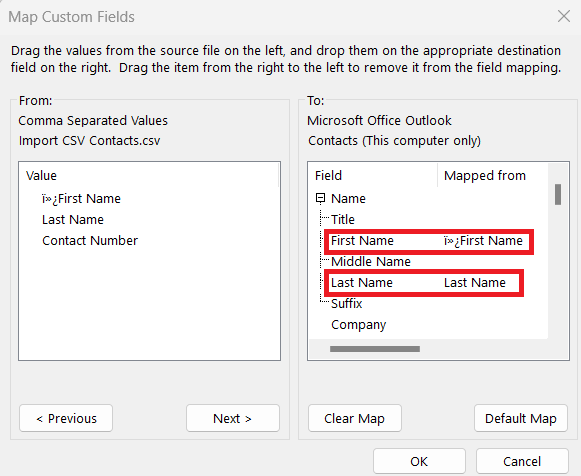Select the Company destination field
This screenshot has width=581, height=476.
358,325
